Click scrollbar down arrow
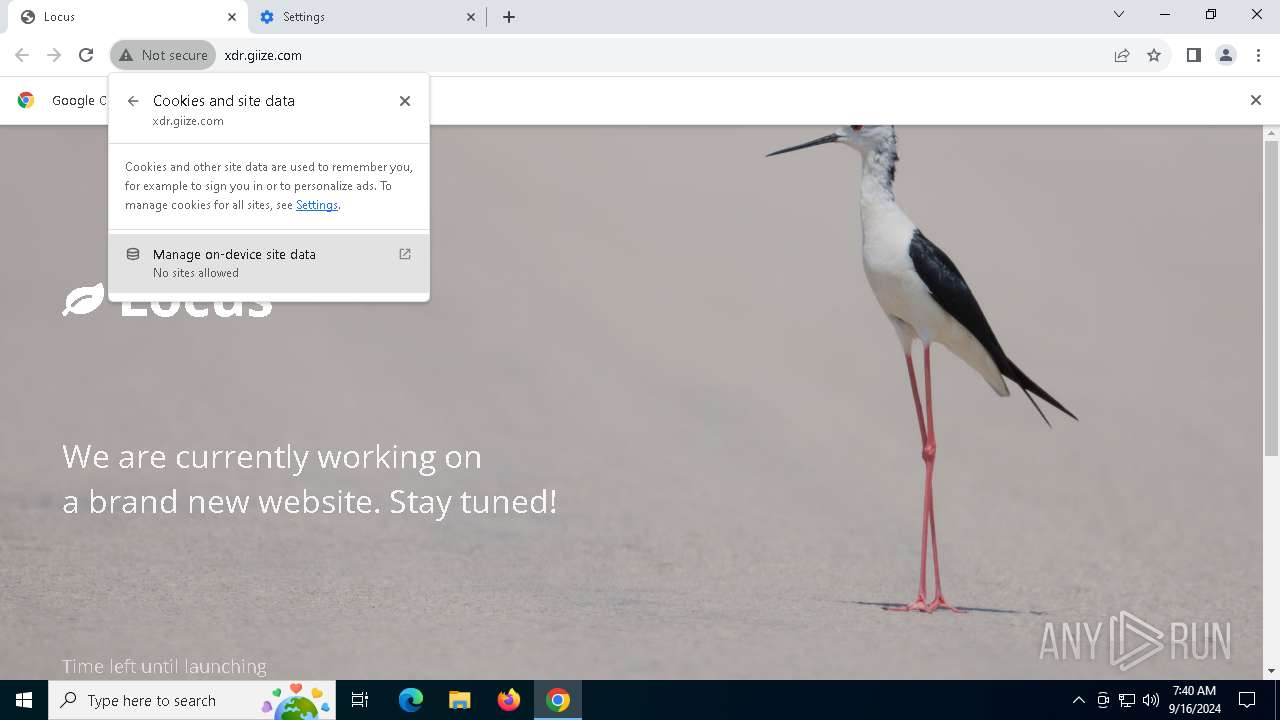 click(x=1272, y=671)
